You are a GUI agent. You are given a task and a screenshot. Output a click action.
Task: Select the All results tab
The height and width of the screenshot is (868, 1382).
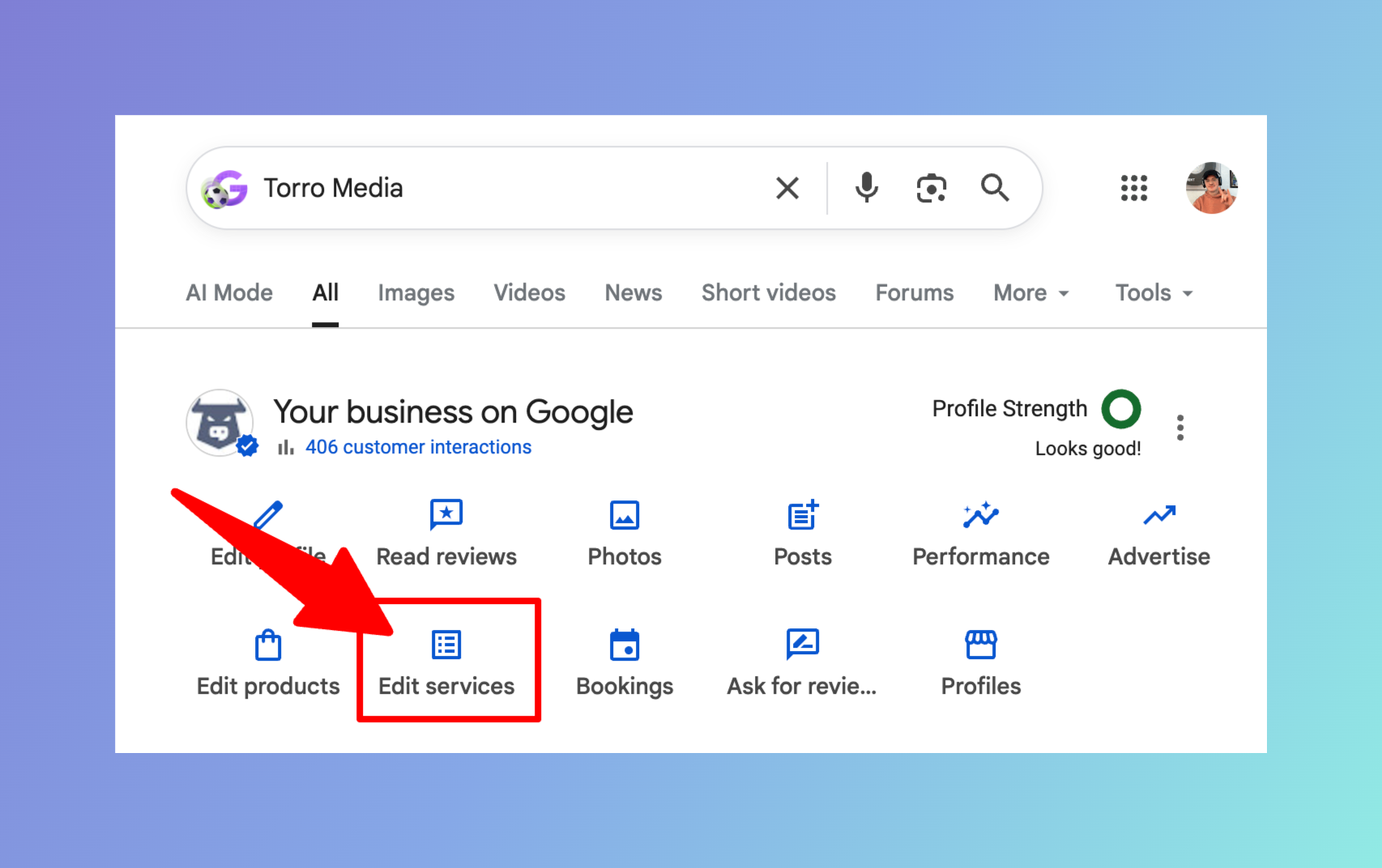tap(326, 292)
